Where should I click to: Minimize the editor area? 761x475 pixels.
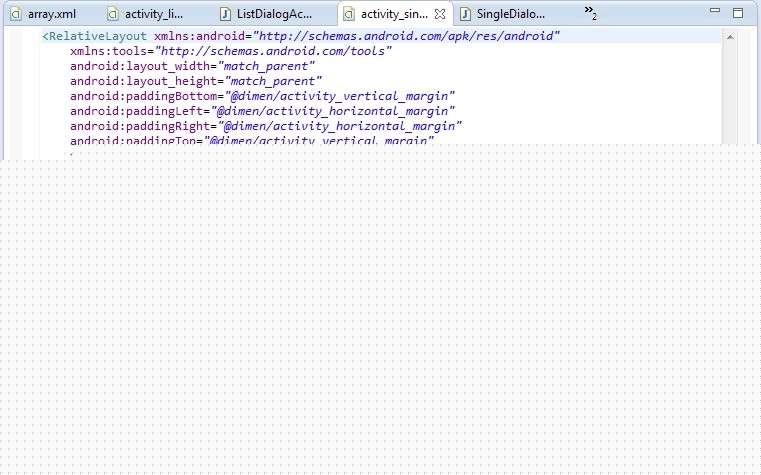[716, 13]
